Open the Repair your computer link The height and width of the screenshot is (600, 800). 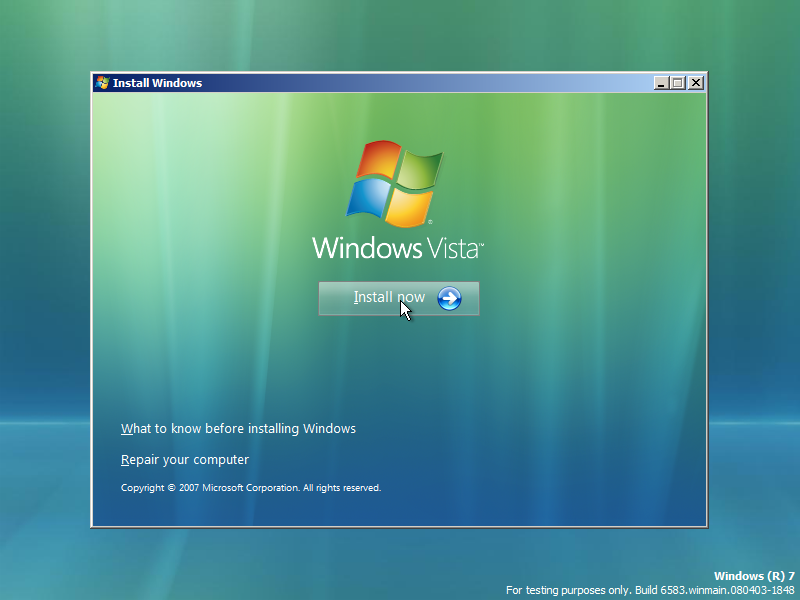185,460
